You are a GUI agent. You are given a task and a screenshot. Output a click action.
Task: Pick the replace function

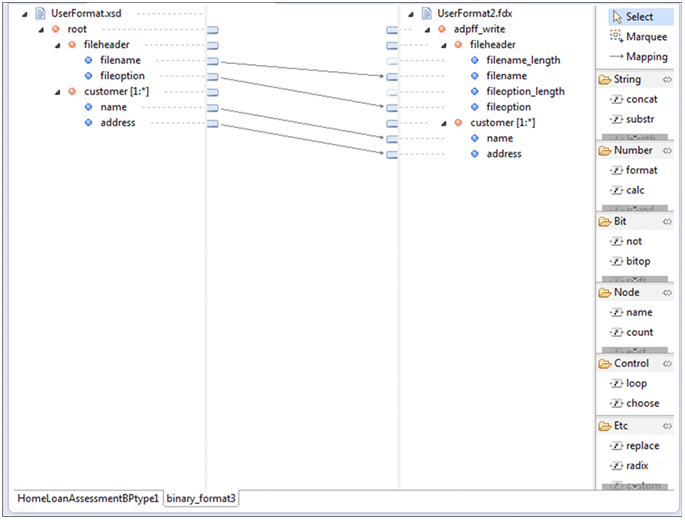[635, 446]
